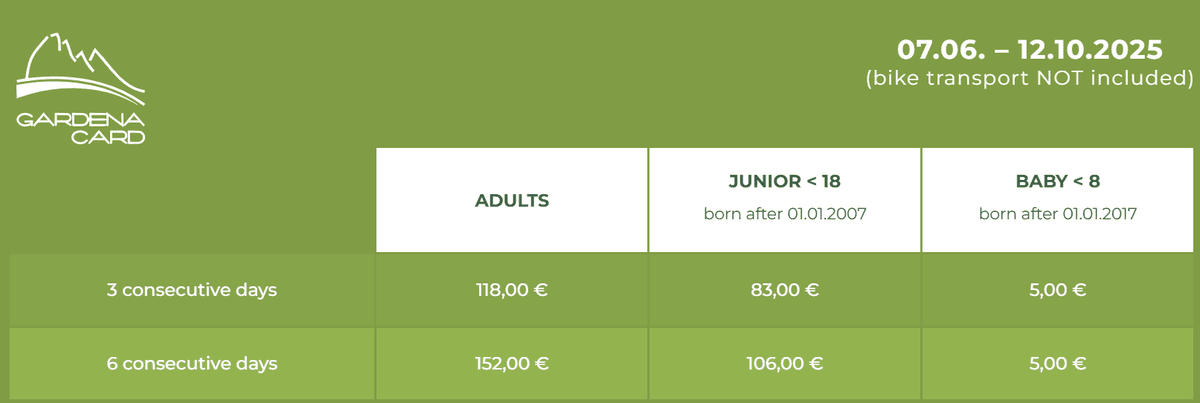Viewport: 1200px width, 403px height.
Task: Click the ADULTS column header
Action: (x=512, y=200)
